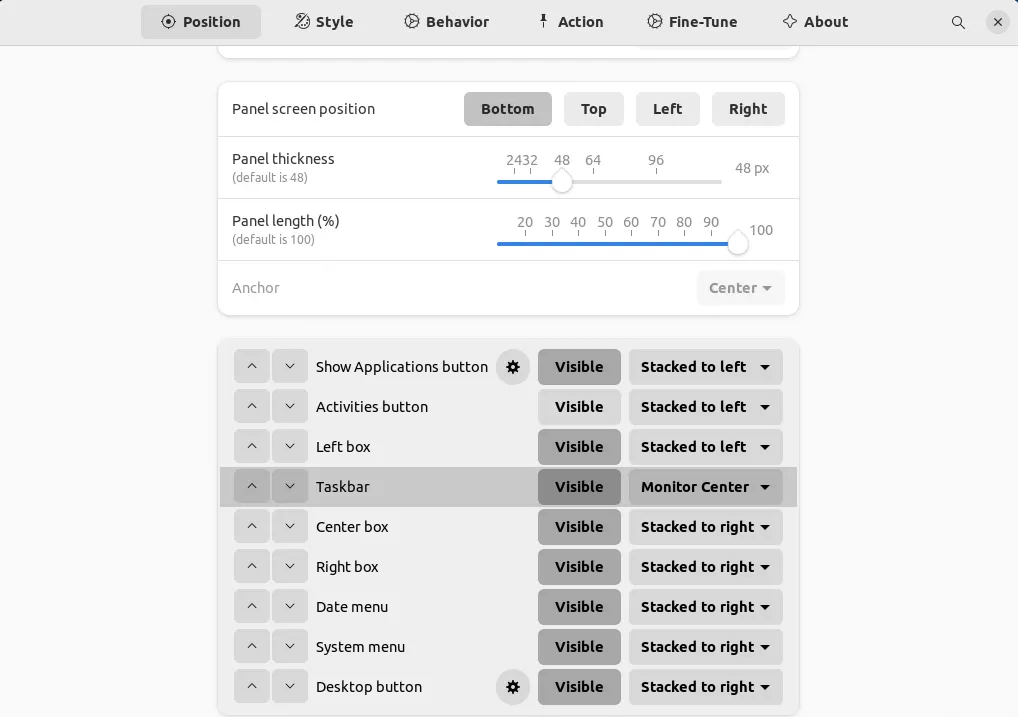Set panel screen position to Right
This screenshot has height=717, width=1018.
pyautogui.click(x=748, y=109)
